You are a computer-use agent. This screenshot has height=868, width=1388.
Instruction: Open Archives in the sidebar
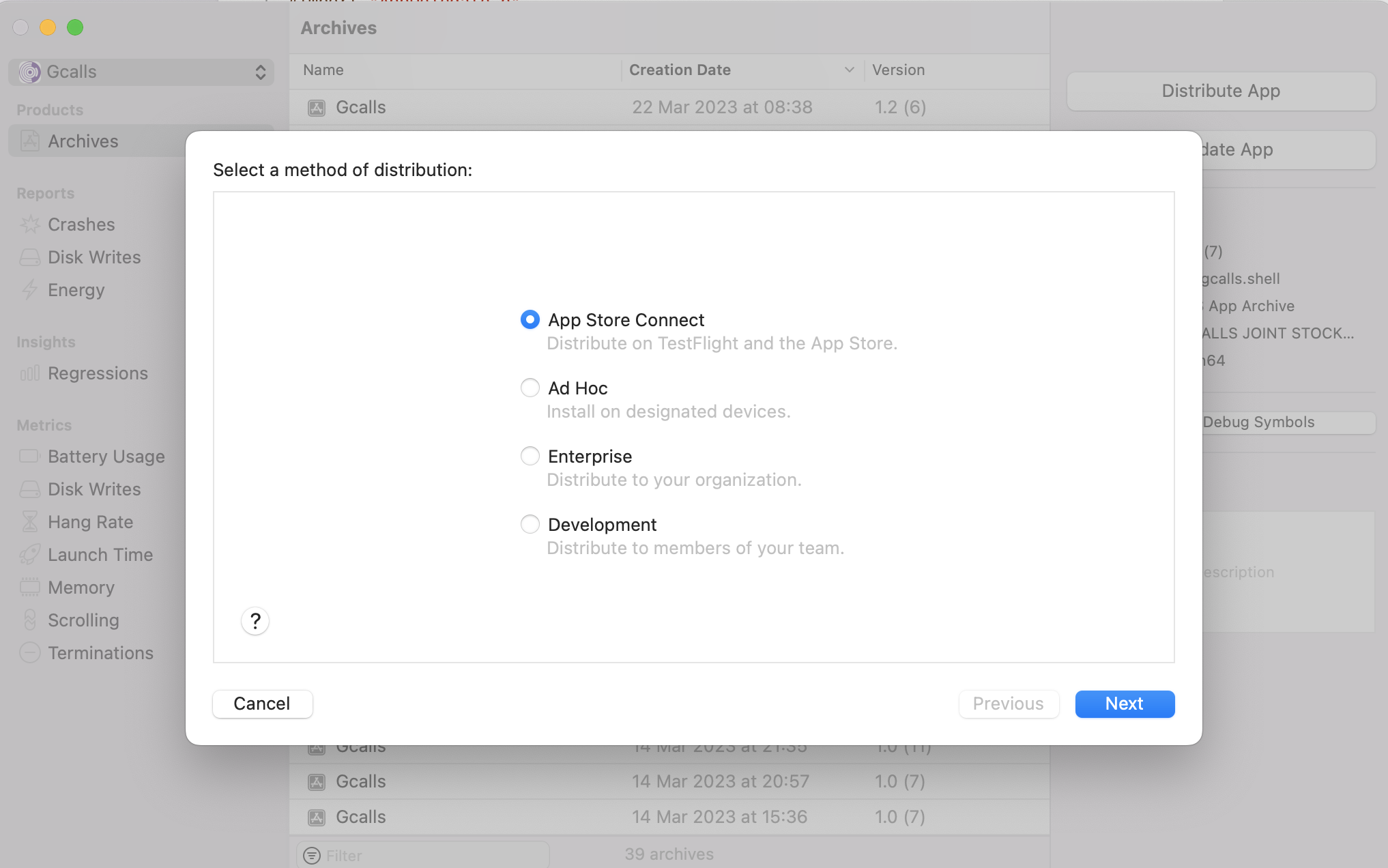pyautogui.click(x=83, y=141)
